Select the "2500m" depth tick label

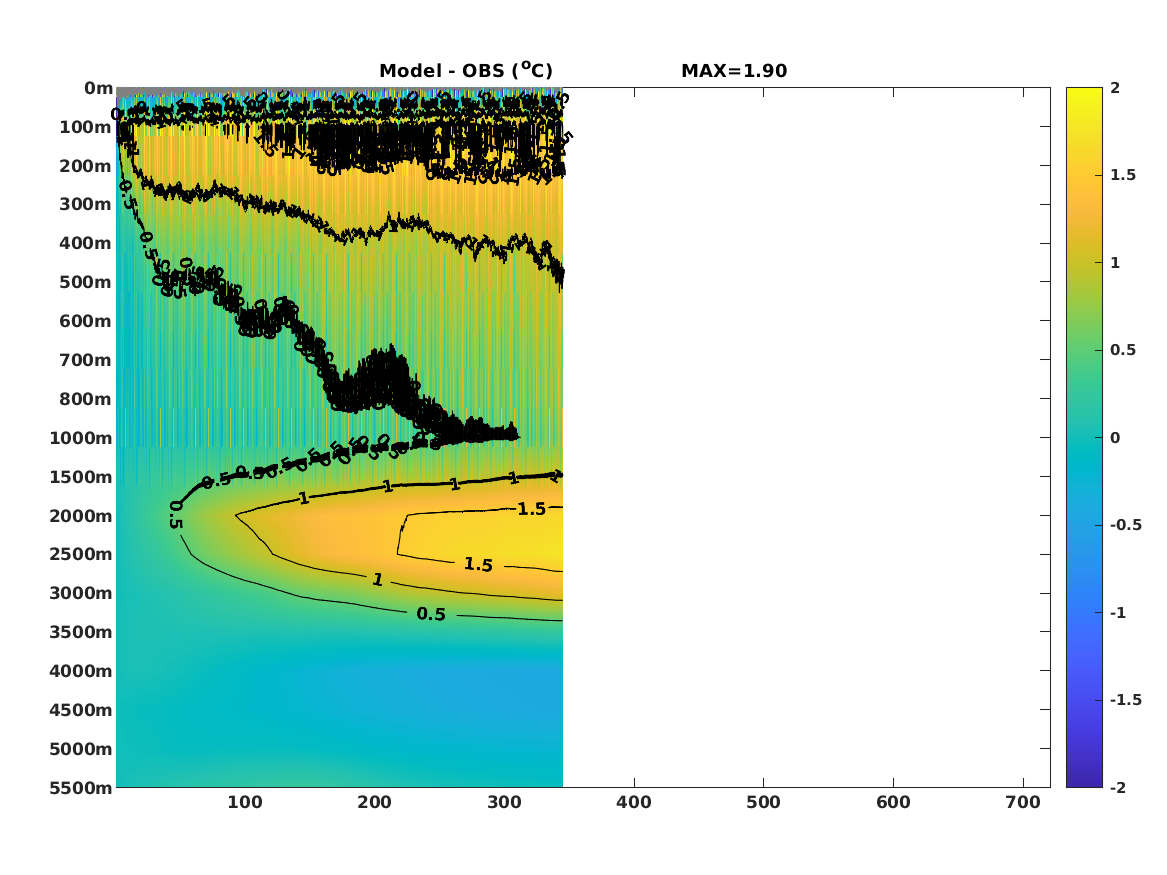(81, 554)
